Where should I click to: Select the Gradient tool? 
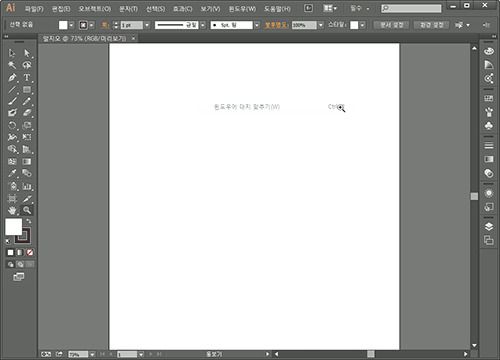(x=27, y=162)
